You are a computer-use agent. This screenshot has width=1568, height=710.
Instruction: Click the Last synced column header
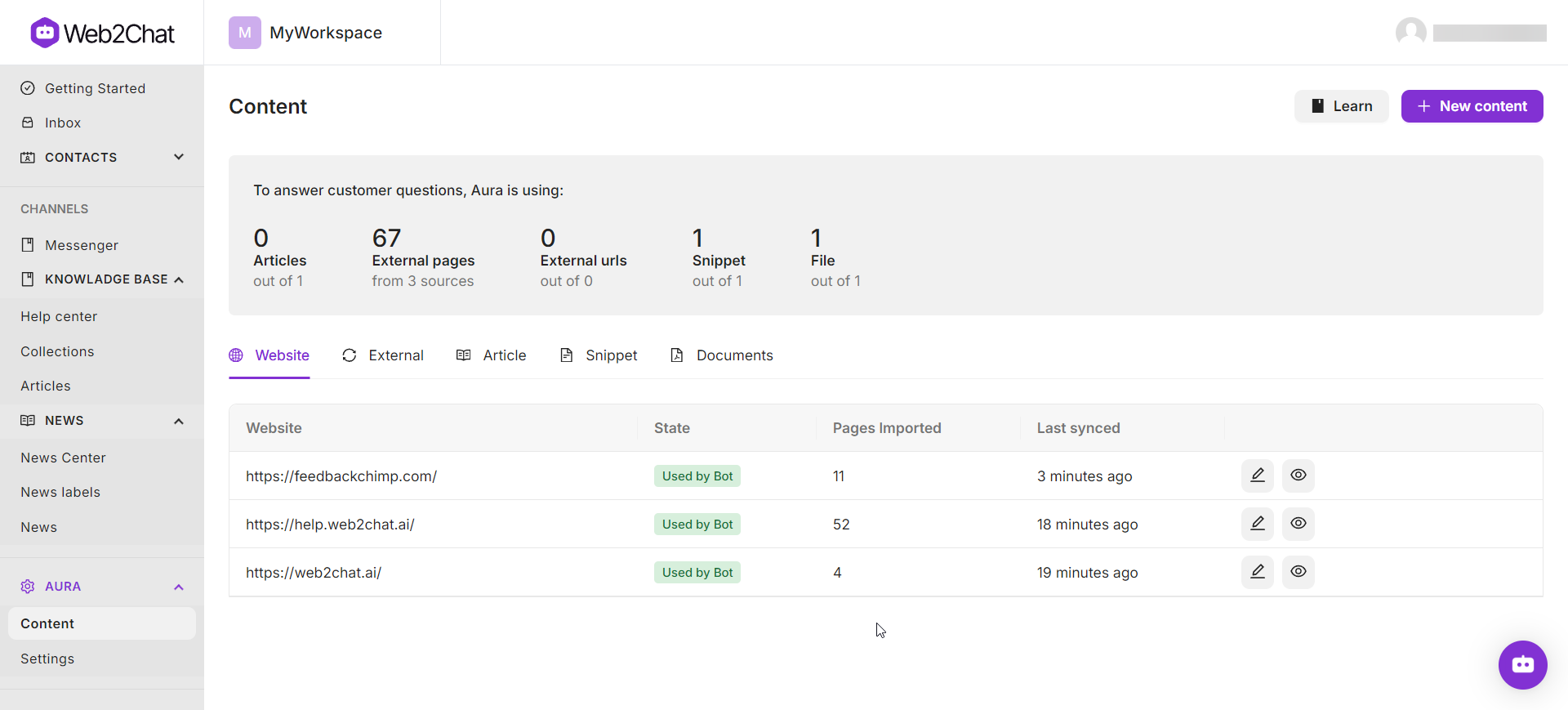[x=1078, y=428]
